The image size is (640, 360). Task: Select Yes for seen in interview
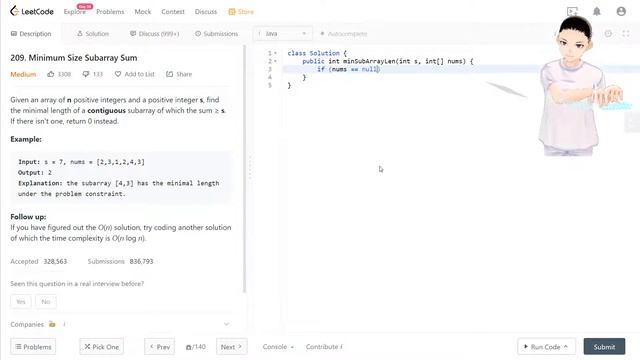coord(21,302)
